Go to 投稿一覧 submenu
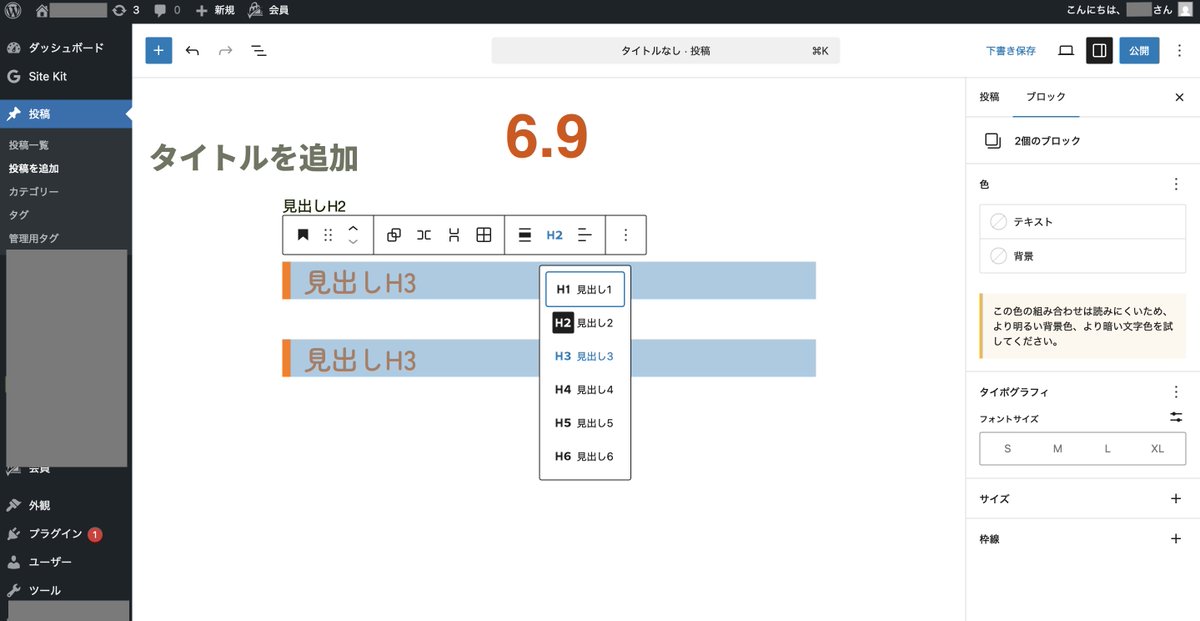This screenshot has width=1200, height=621. pyautogui.click(x=29, y=145)
